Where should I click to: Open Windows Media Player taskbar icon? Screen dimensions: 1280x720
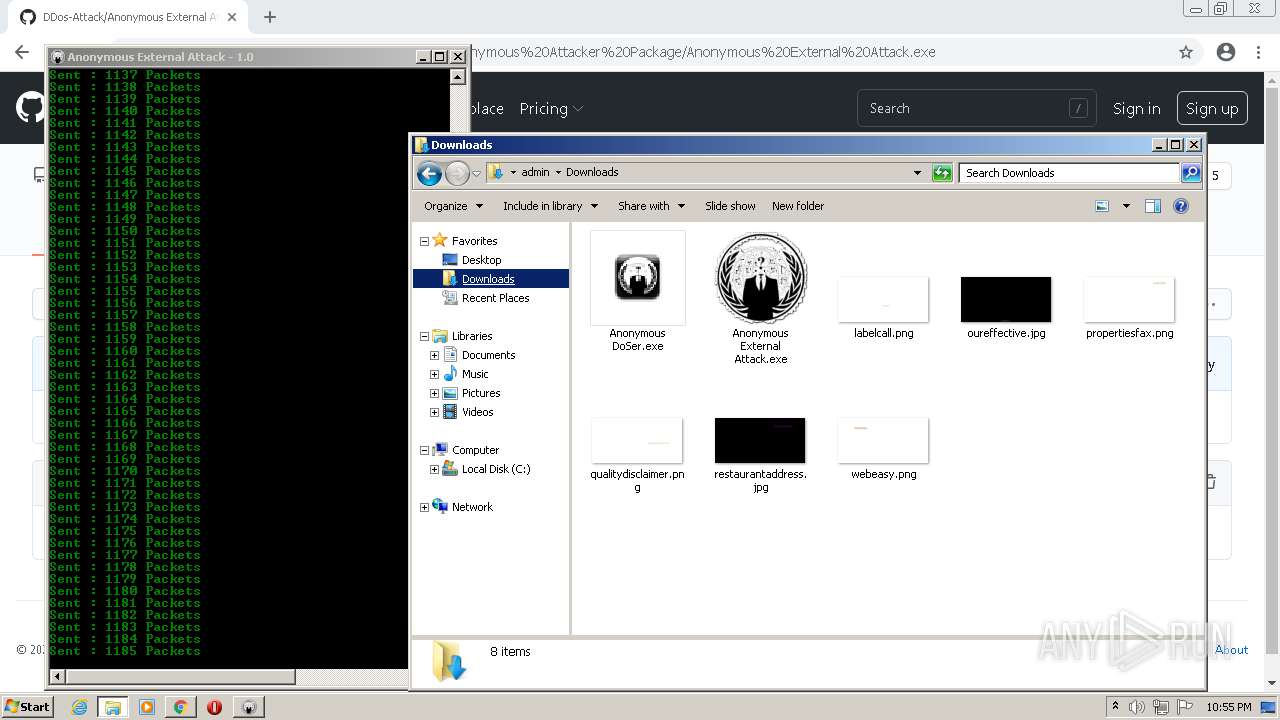click(147, 707)
